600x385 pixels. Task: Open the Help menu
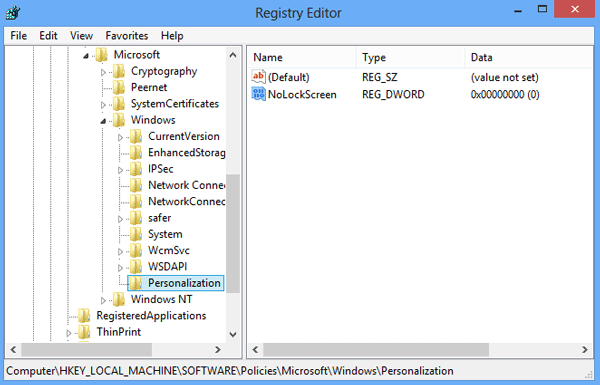coord(172,36)
